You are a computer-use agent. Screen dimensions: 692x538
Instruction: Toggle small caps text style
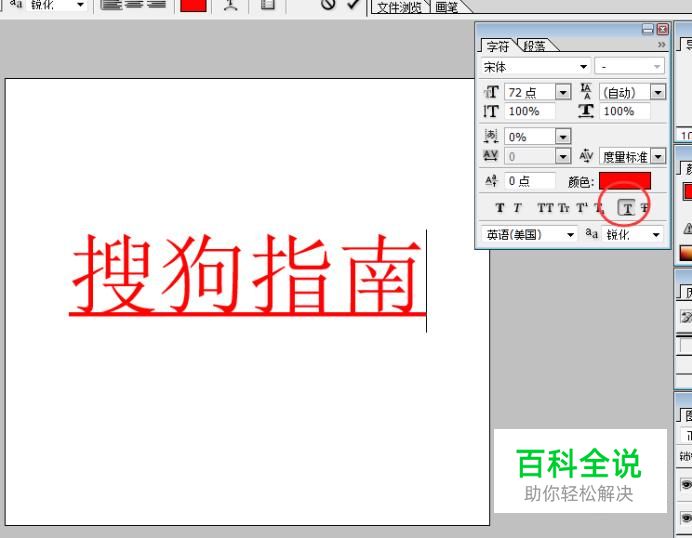point(564,208)
